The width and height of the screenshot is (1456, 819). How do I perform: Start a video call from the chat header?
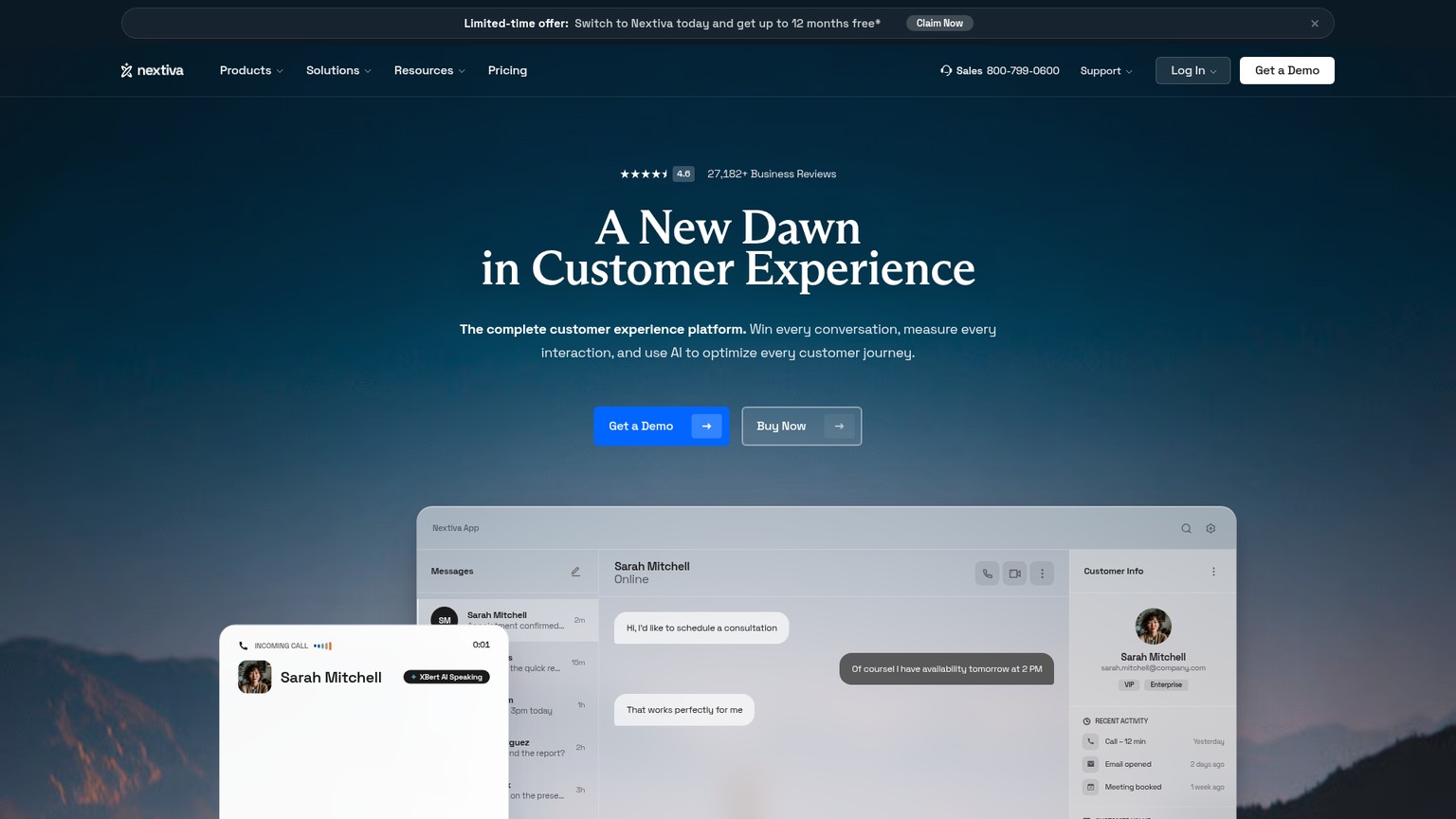(x=1014, y=573)
